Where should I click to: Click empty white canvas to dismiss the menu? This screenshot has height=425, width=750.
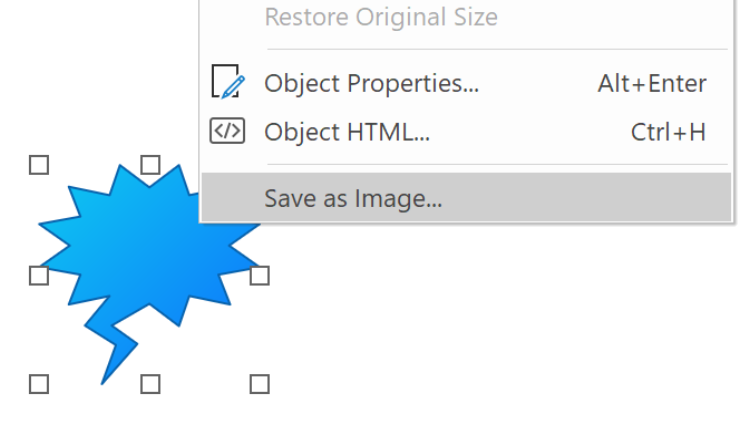point(478,335)
